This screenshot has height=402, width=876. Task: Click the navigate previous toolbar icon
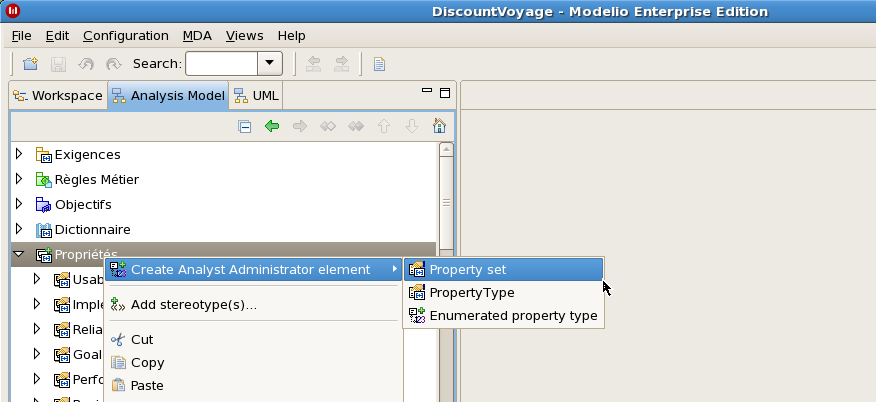313,64
